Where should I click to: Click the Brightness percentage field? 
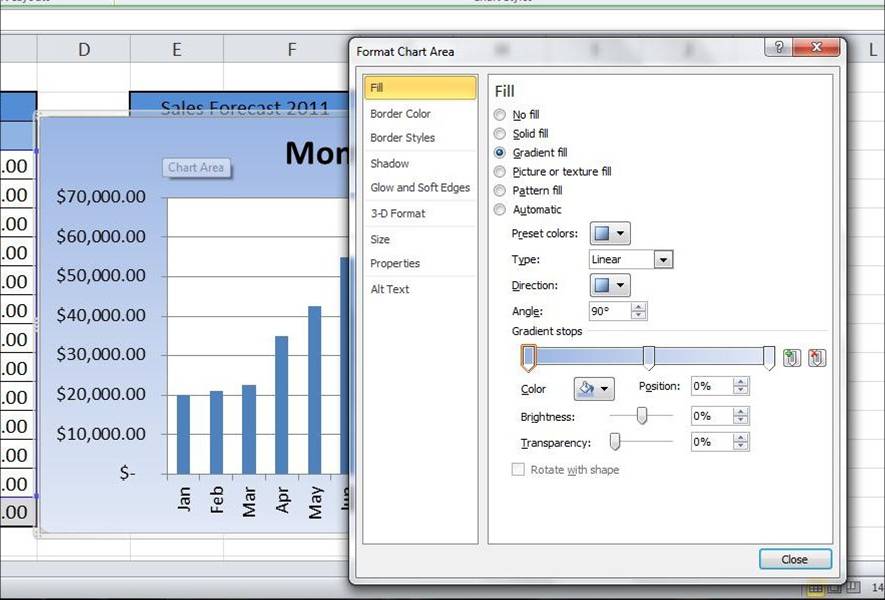712,416
